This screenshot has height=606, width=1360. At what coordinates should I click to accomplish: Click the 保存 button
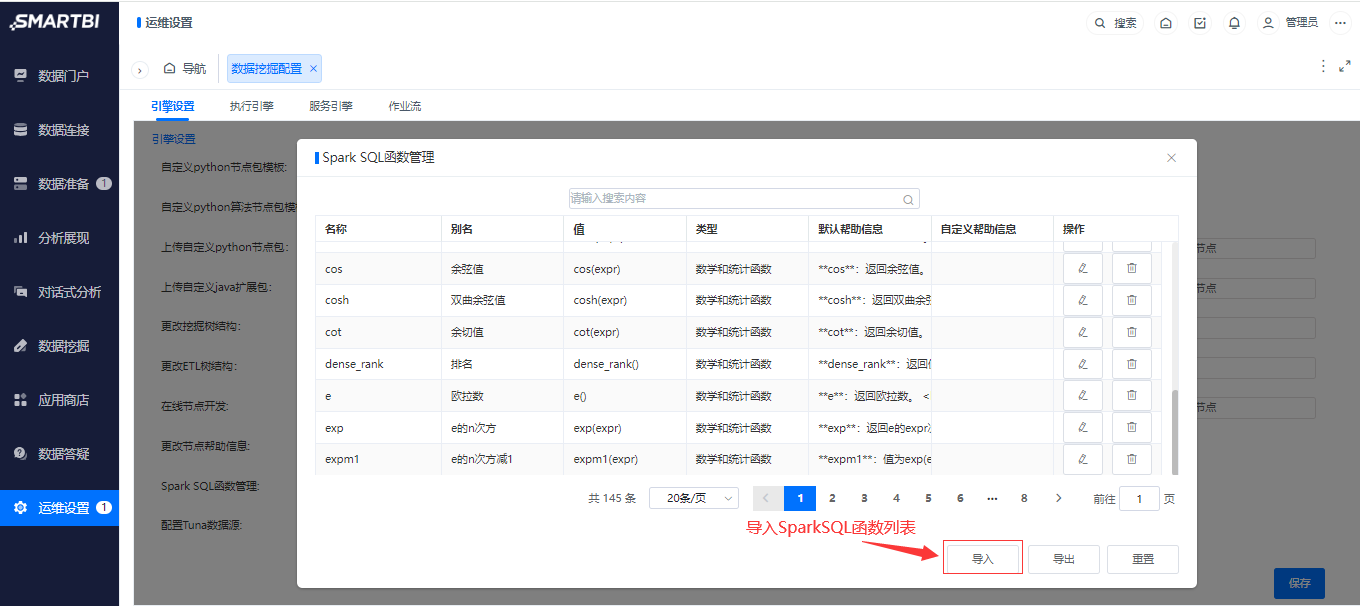point(1299,583)
